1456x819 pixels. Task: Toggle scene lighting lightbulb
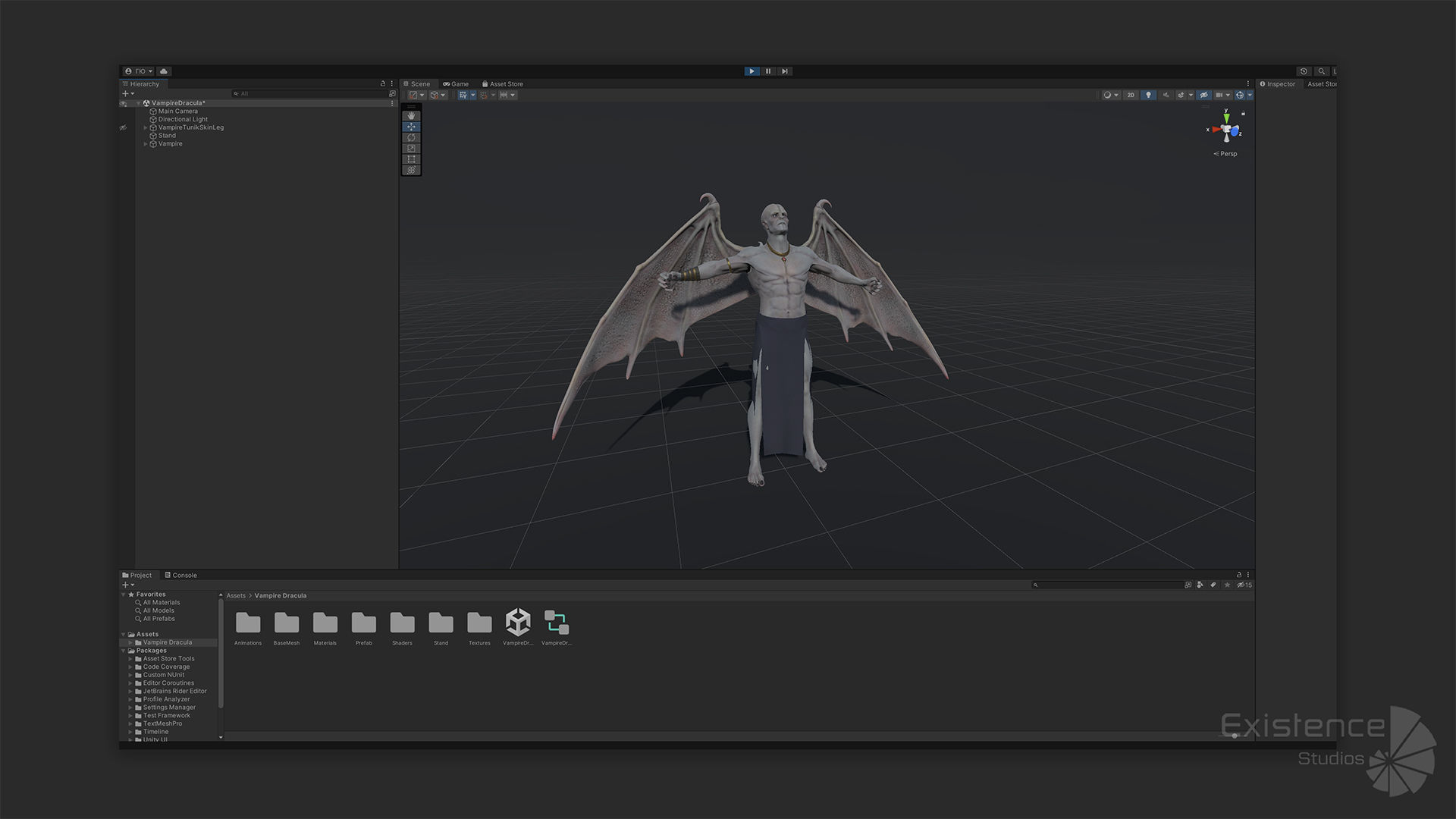pos(1148,96)
